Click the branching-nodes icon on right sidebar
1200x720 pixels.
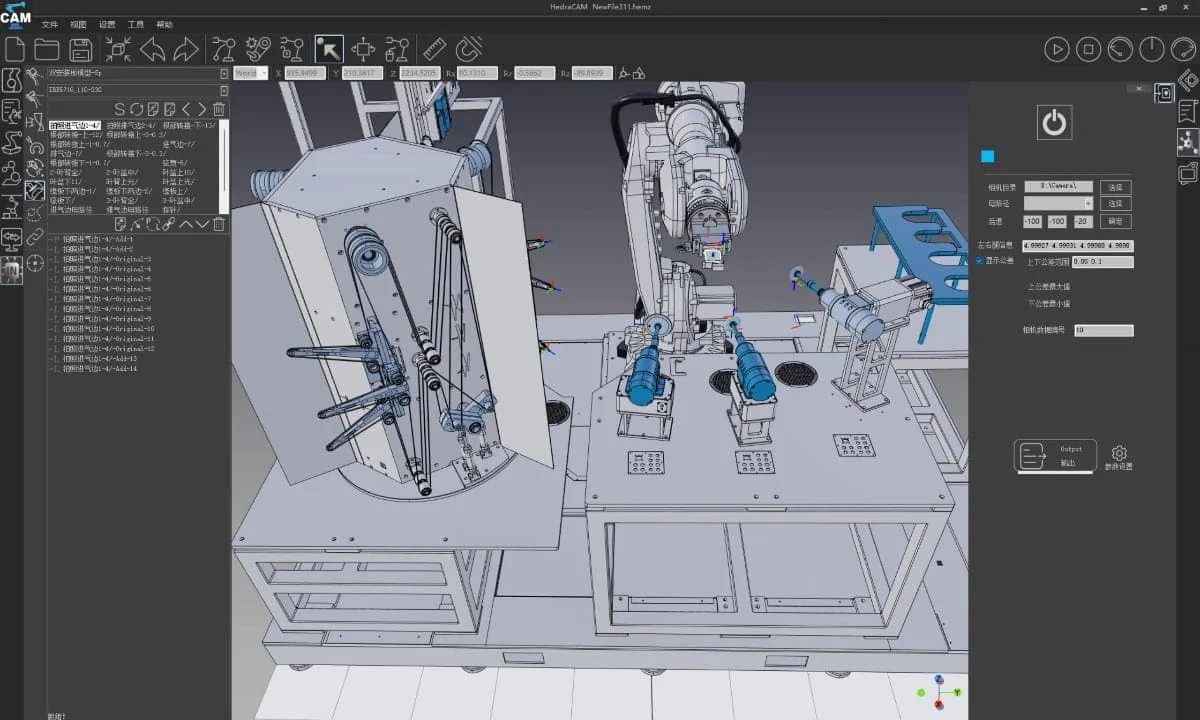[1188, 141]
